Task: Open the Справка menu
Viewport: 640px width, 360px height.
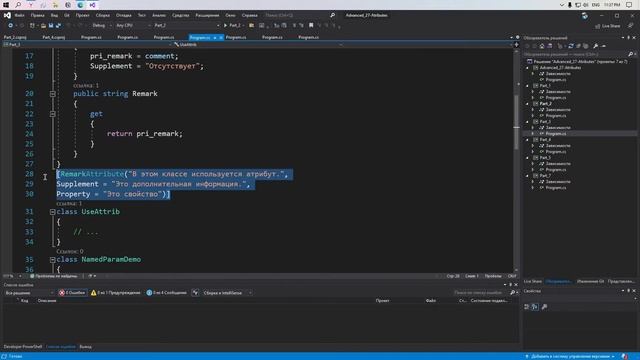Action: pos(249,15)
